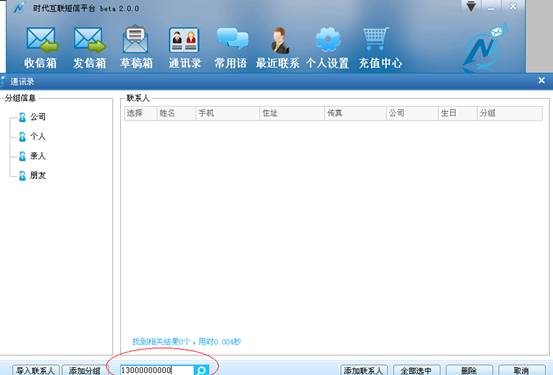Viewport: 553px width, 375px height.
Task: Select the 公司 group
Action: tap(32, 117)
